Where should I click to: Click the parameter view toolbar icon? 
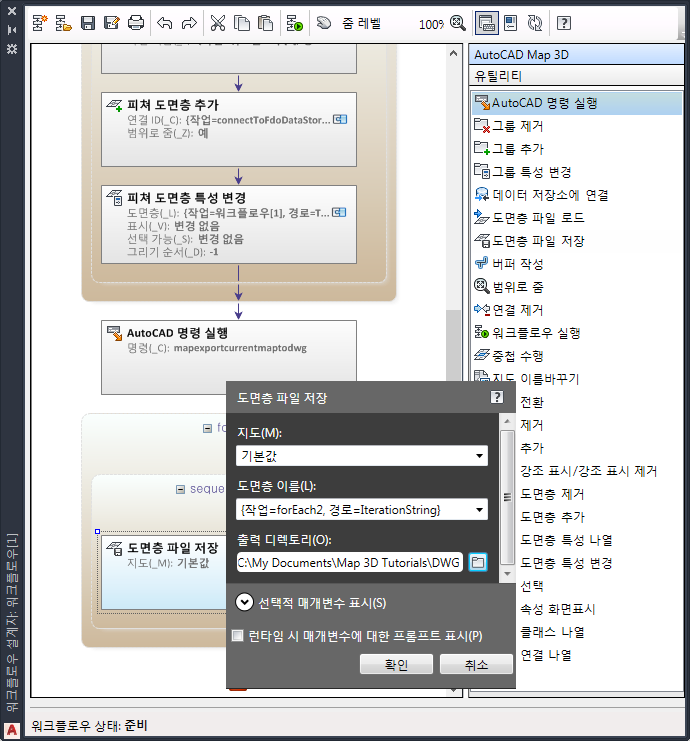point(511,23)
